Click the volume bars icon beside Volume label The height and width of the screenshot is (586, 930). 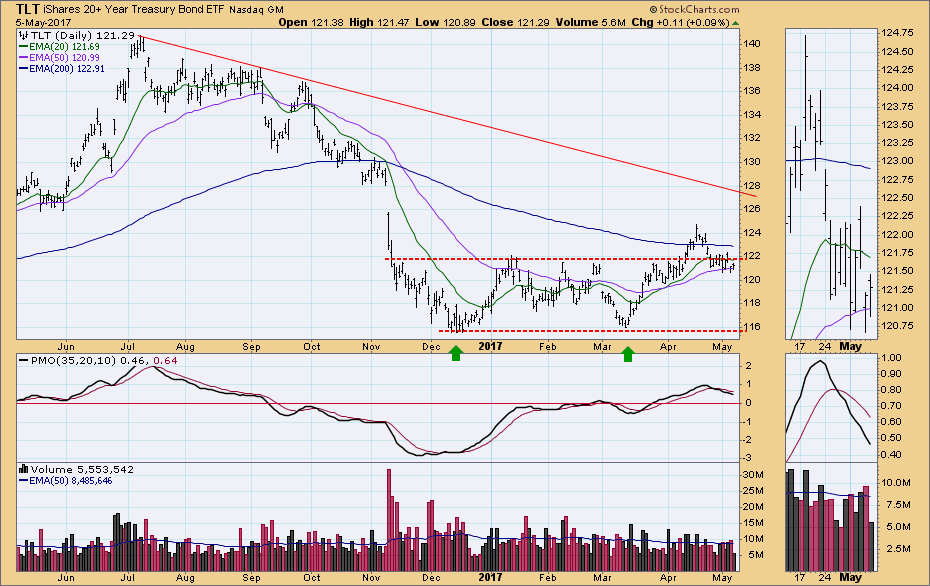click(x=24, y=469)
